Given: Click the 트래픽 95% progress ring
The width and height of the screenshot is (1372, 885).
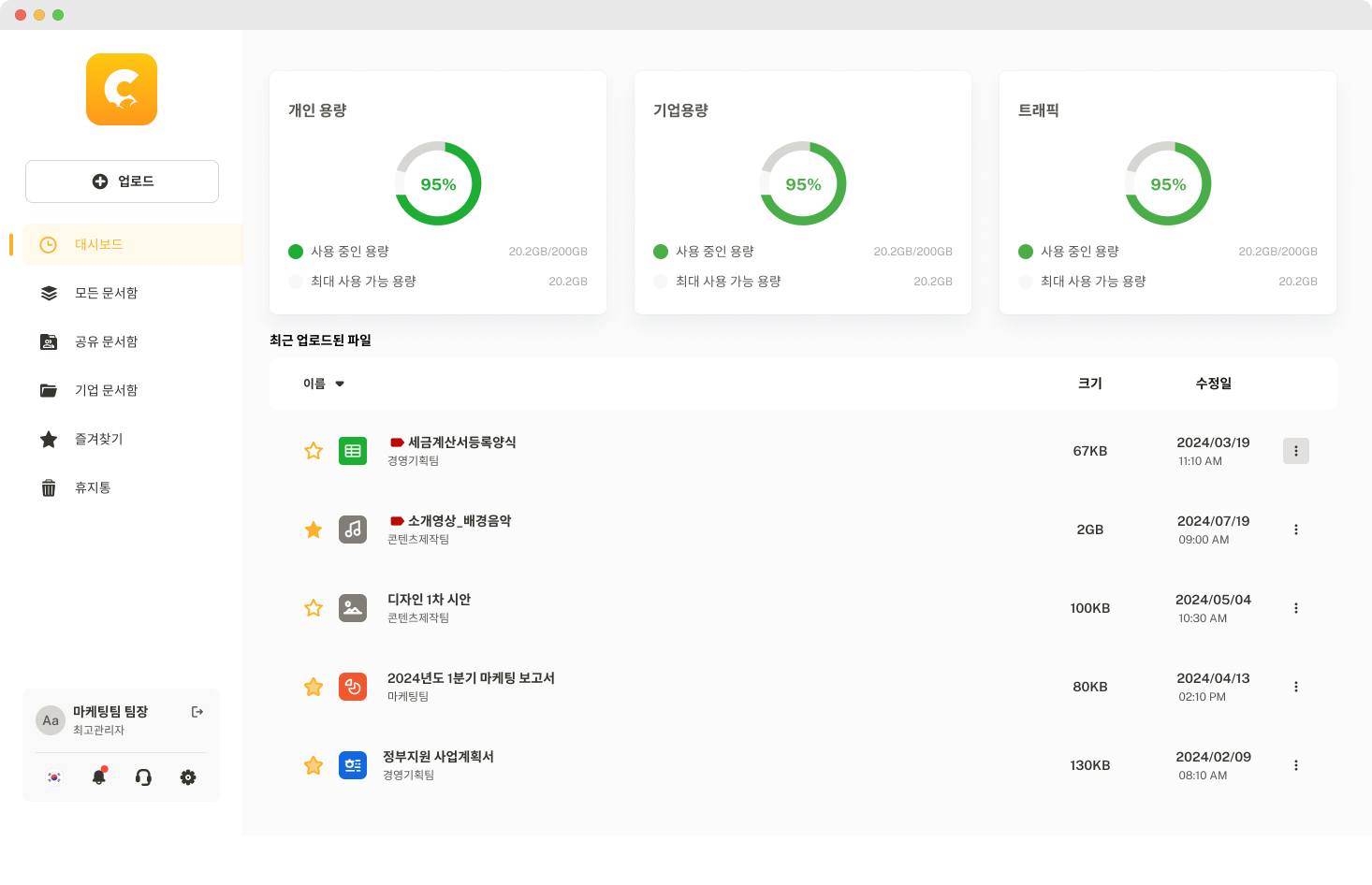Looking at the screenshot, I should pyautogui.click(x=1168, y=183).
